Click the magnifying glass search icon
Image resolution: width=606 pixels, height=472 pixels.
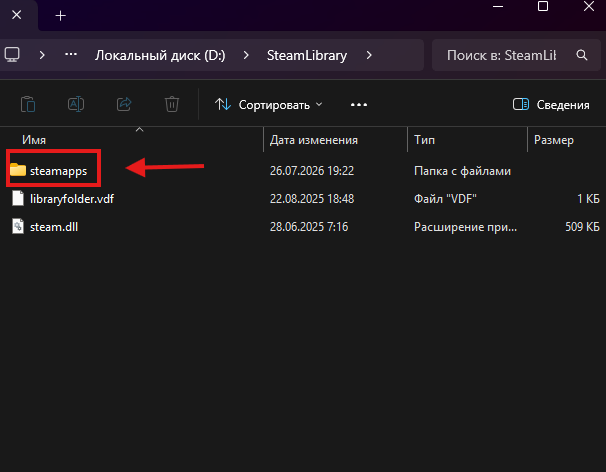click(x=582, y=55)
